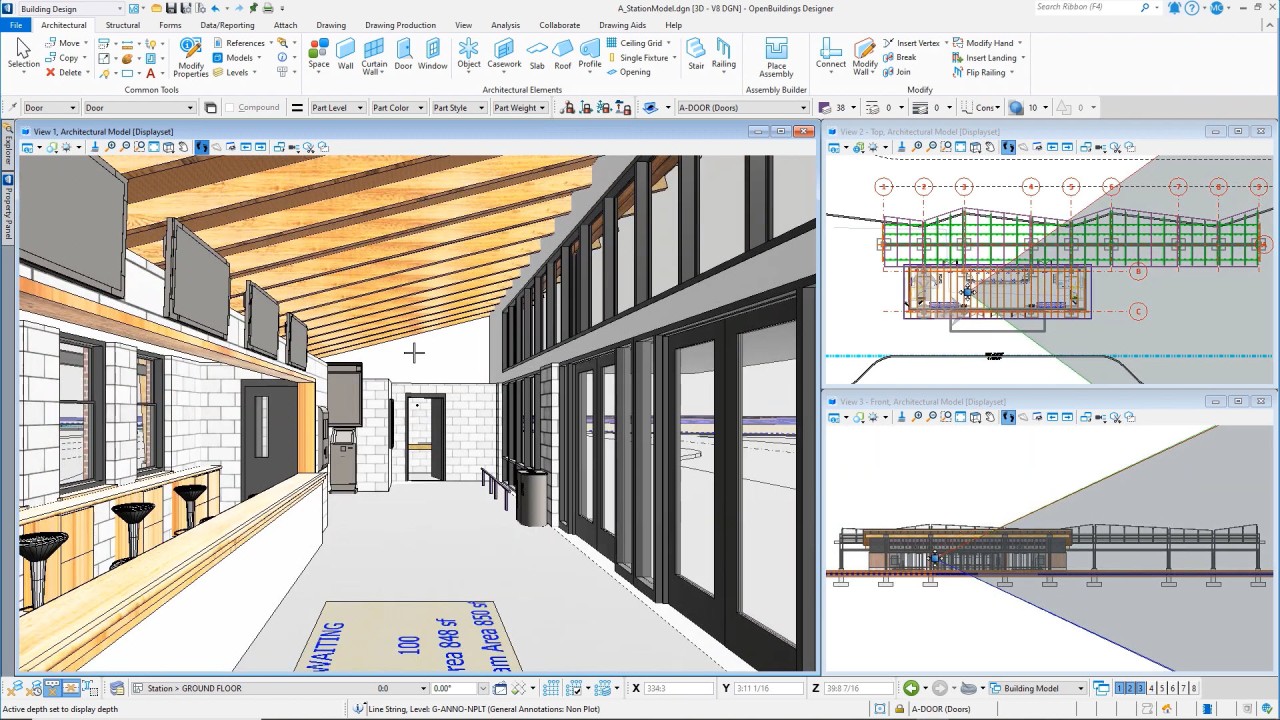Click the Door tool in ribbon
1280x720 pixels.
coord(403,54)
